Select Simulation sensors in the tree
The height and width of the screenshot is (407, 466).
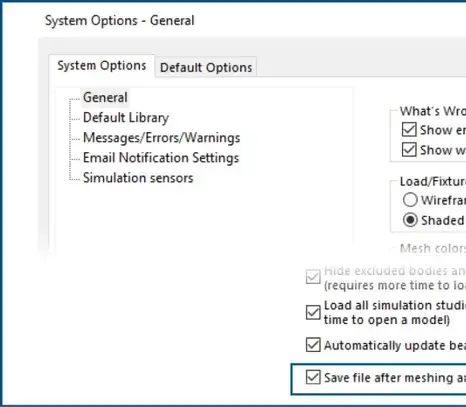point(138,178)
